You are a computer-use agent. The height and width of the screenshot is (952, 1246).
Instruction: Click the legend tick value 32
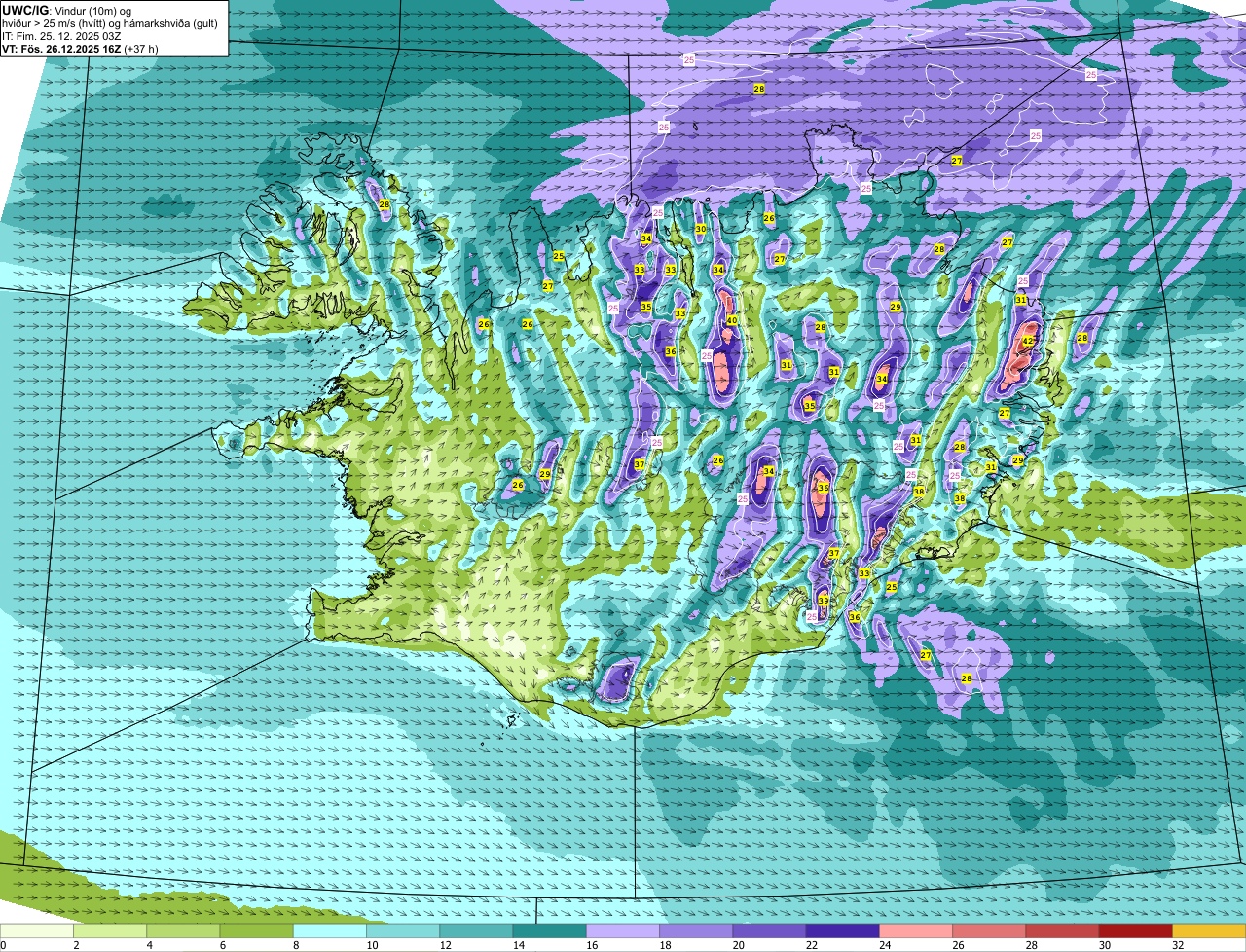coord(1178,945)
